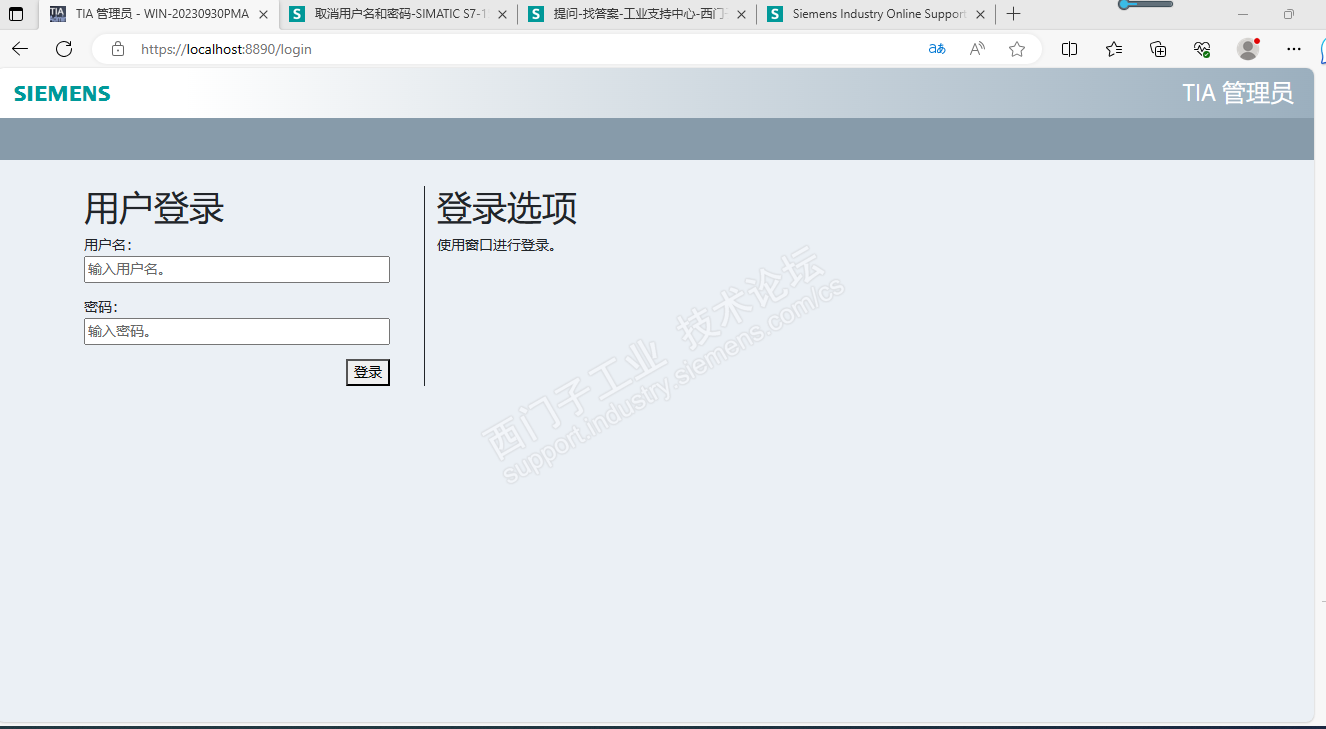Click the TIA 管理员 header title
The width and height of the screenshot is (1326, 729).
pos(1238,93)
